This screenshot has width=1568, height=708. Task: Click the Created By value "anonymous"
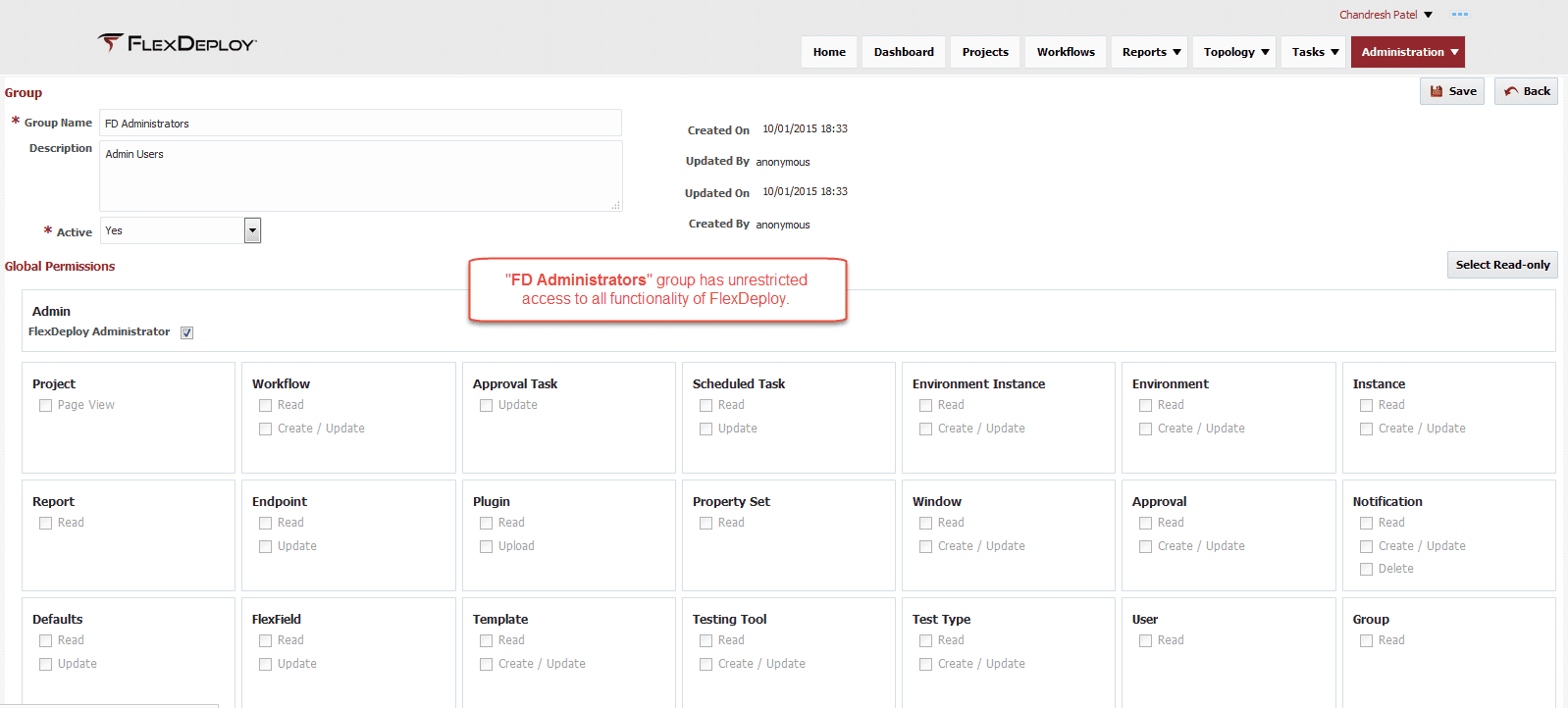coord(783,225)
